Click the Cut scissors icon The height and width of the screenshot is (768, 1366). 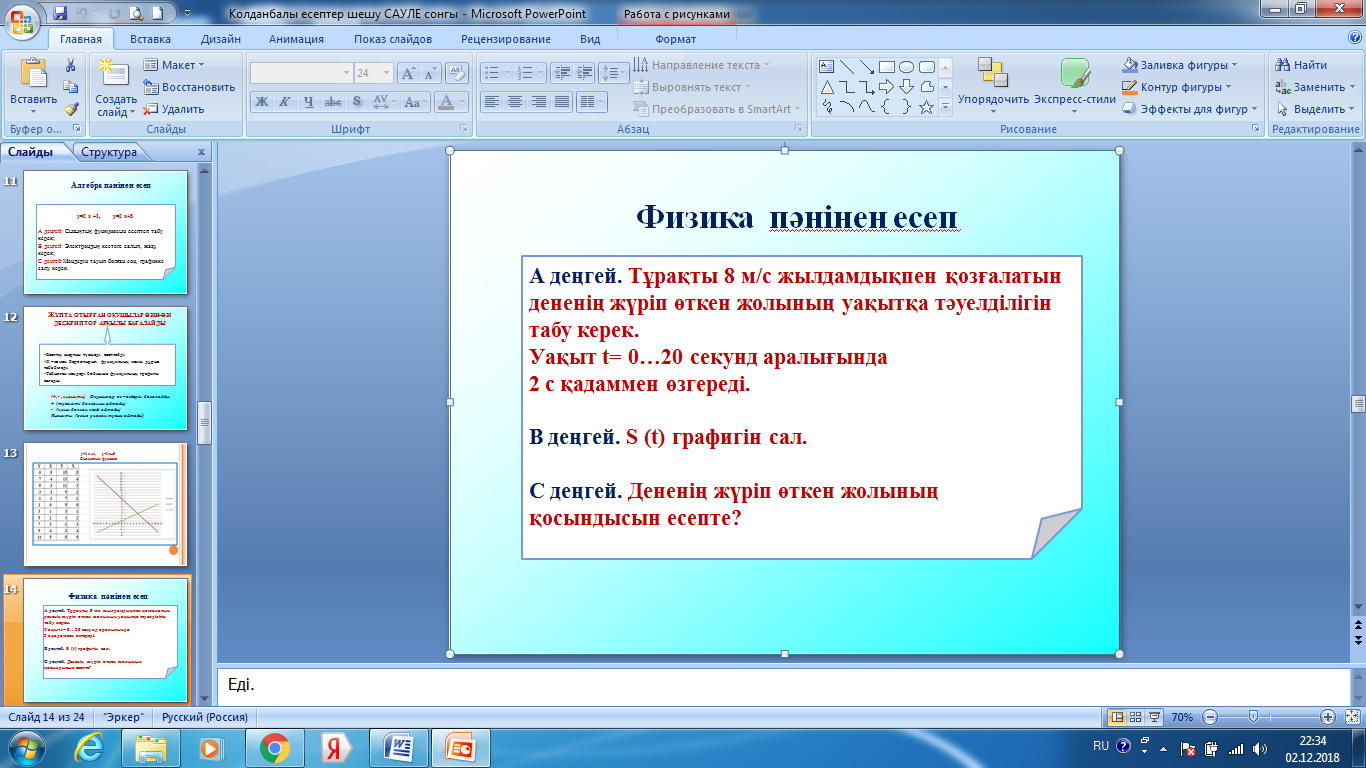coord(71,65)
